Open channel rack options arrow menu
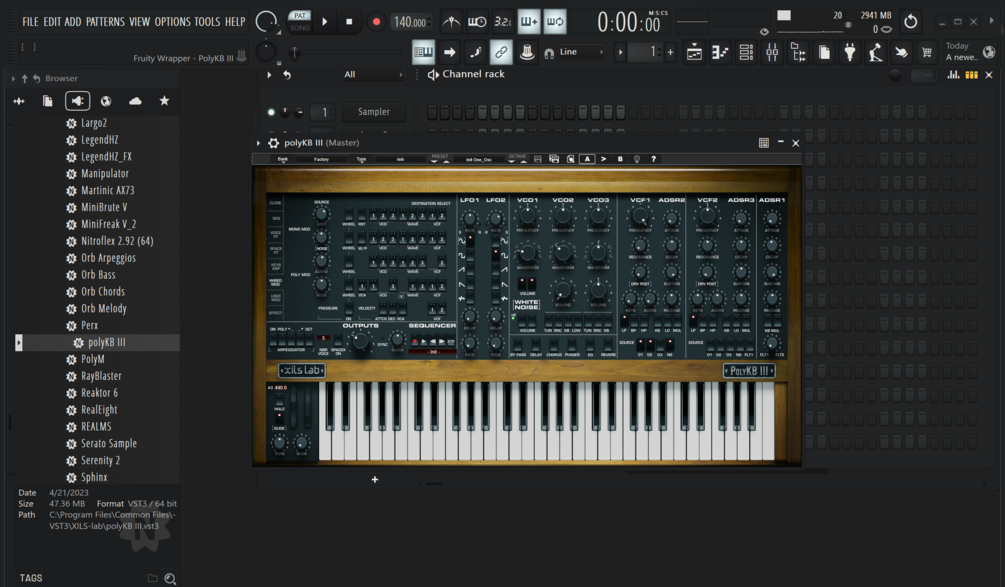Viewport: 1005px width, 587px height. pos(269,74)
